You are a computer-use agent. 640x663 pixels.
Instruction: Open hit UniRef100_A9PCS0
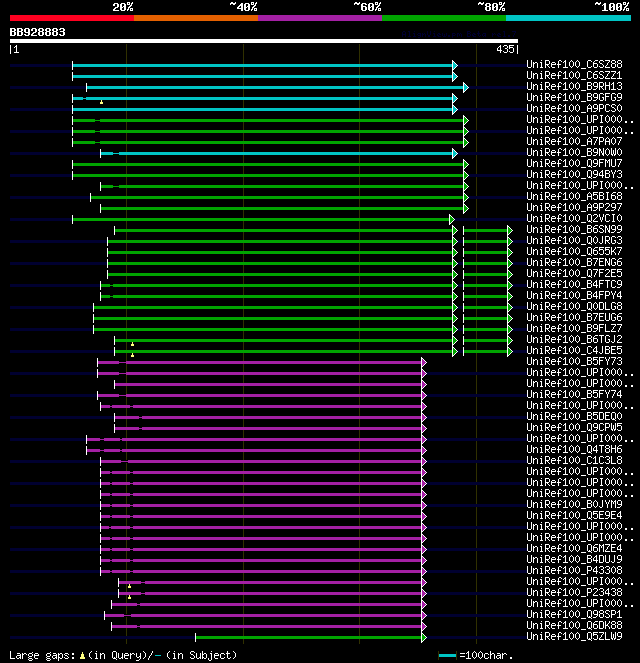[x=574, y=108]
